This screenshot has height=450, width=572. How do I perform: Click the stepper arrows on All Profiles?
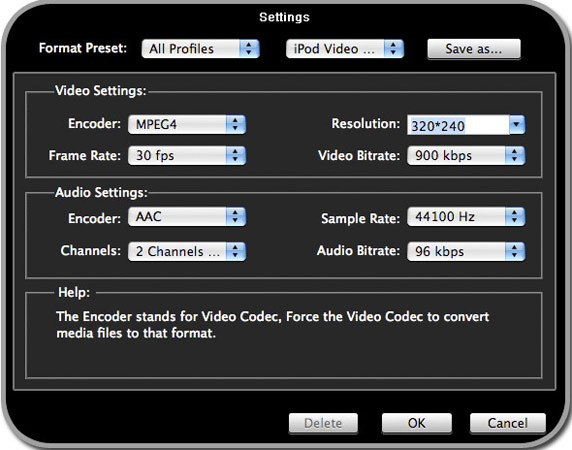coord(249,49)
